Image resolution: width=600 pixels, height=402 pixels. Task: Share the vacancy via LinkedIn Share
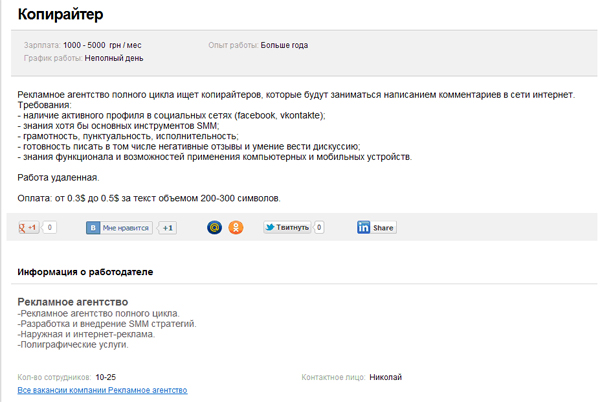pyautogui.click(x=376, y=228)
